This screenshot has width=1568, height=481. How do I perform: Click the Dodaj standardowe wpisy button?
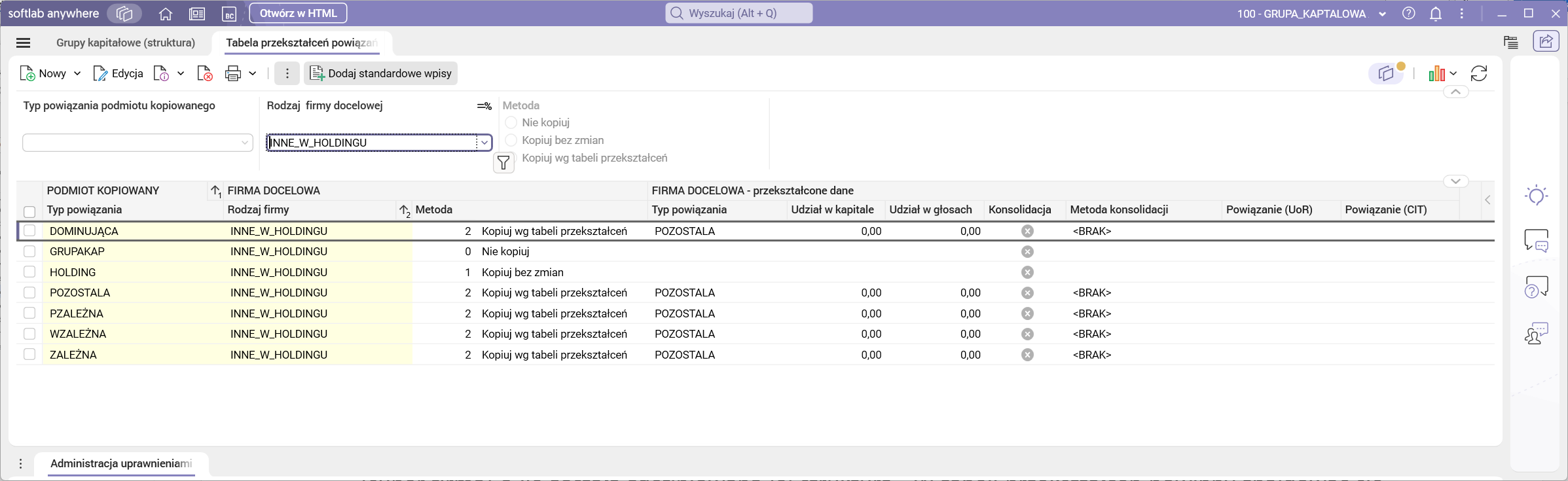(381, 73)
